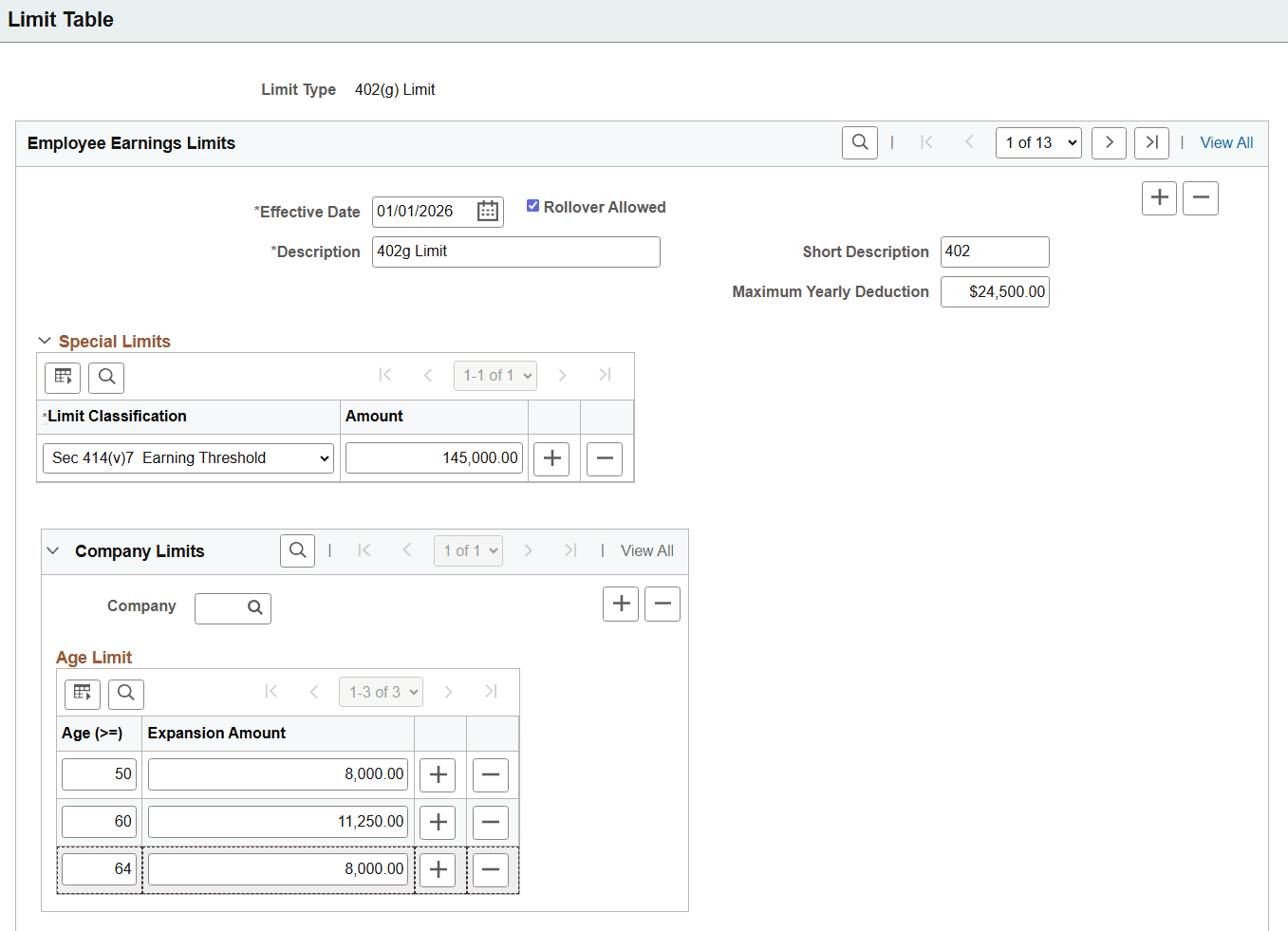Open the Effective Date calendar picker
Image resolution: width=1288 pixels, height=931 pixels.
(488, 211)
